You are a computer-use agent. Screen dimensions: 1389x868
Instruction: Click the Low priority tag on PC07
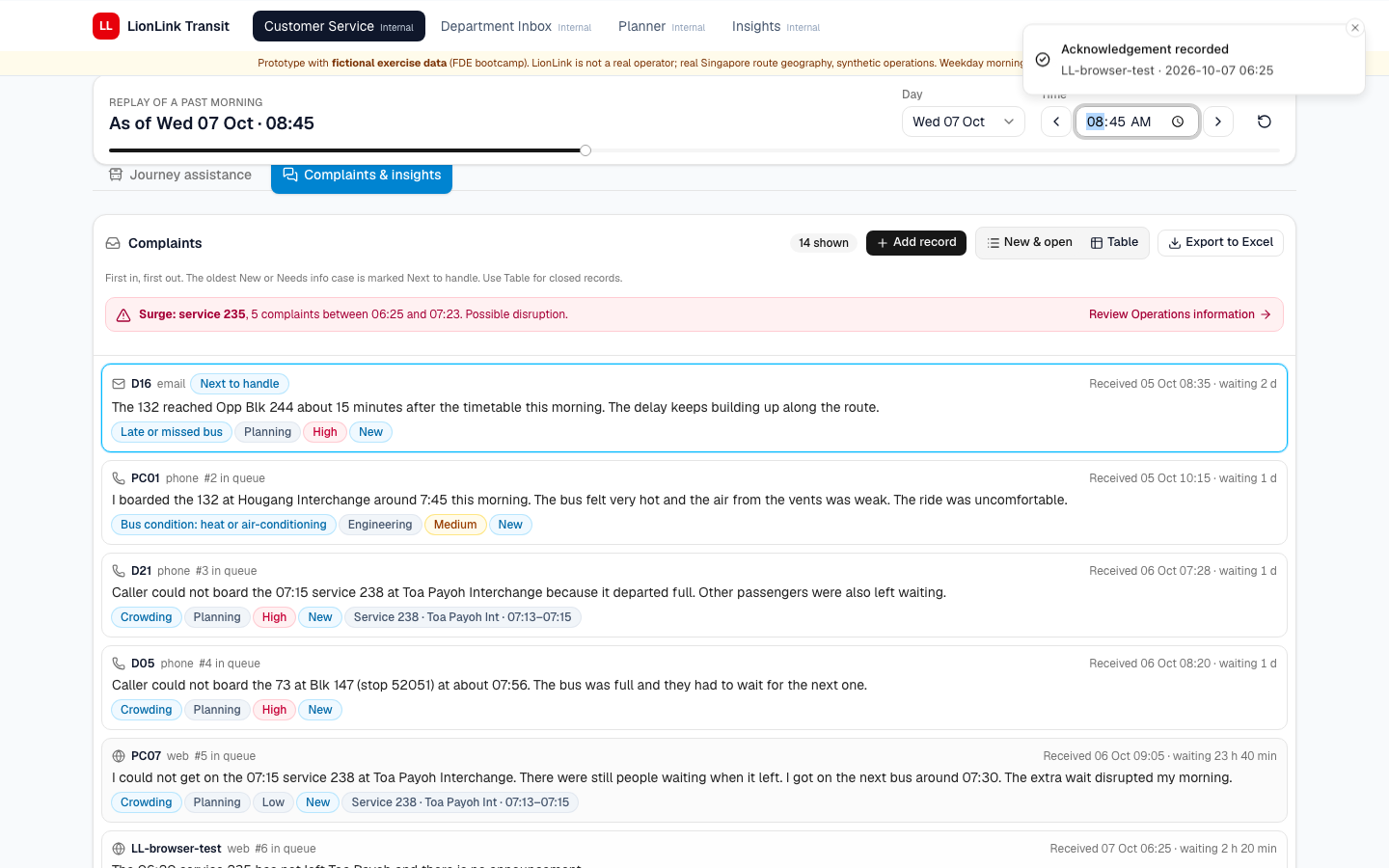[x=273, y=802]
